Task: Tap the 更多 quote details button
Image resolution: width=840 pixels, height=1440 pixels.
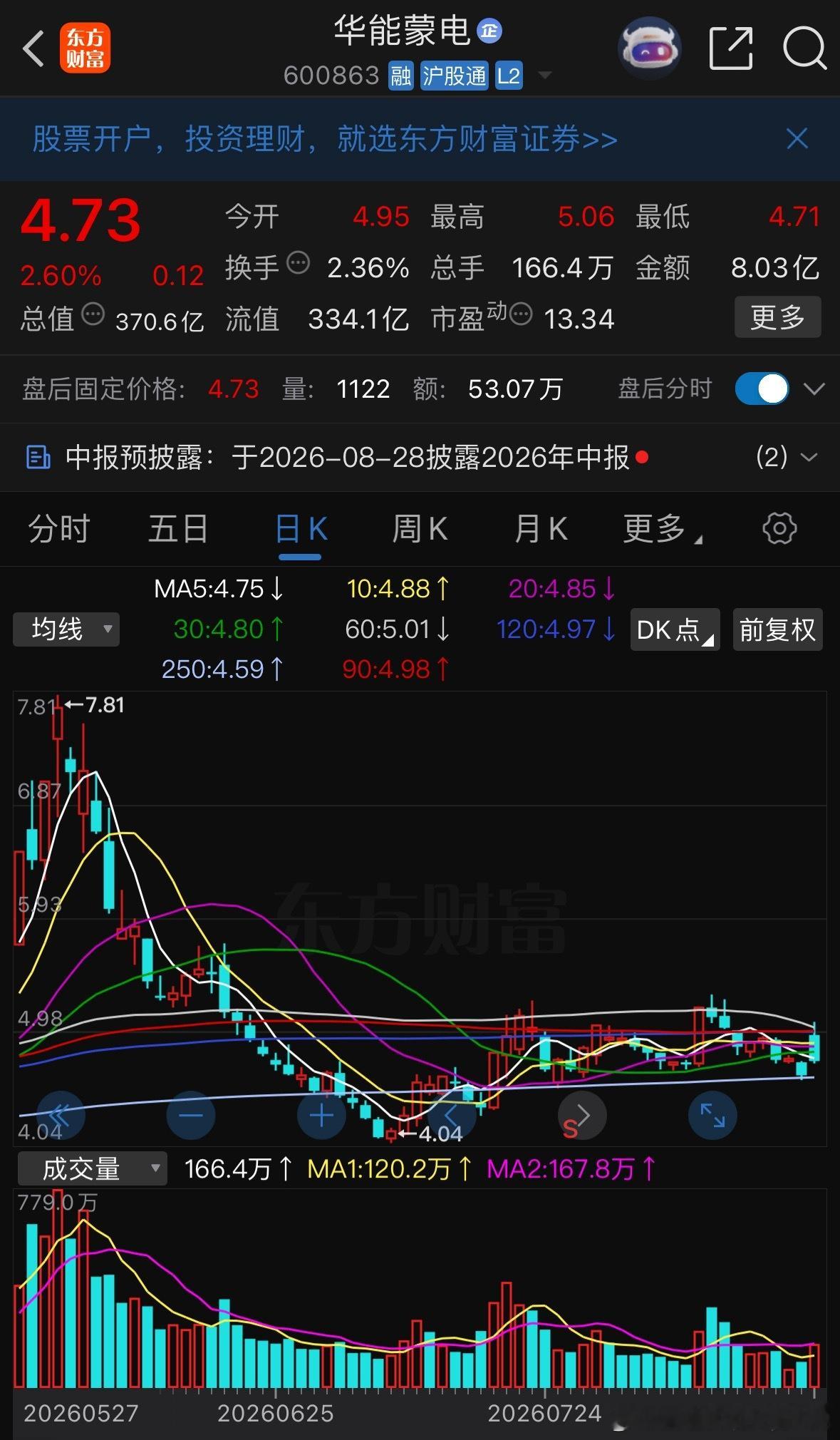Action: pyautogui.click(x=777, y=317)
